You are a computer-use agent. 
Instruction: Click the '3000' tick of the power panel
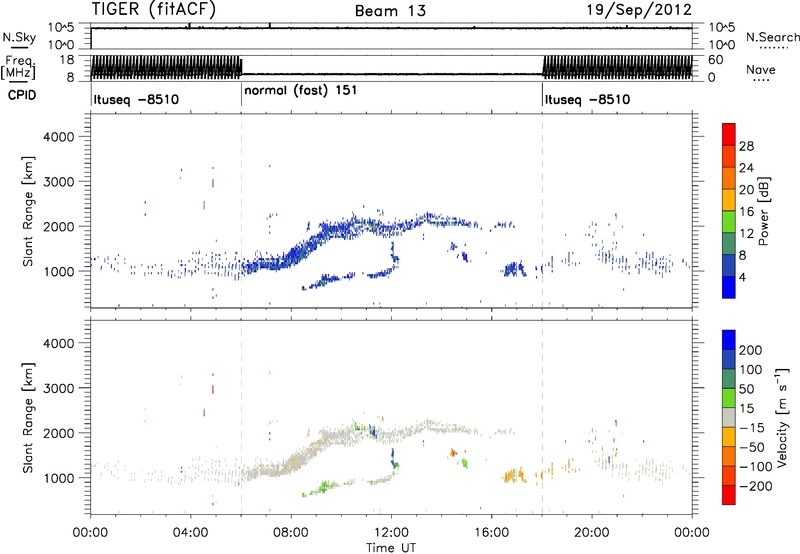58,182
